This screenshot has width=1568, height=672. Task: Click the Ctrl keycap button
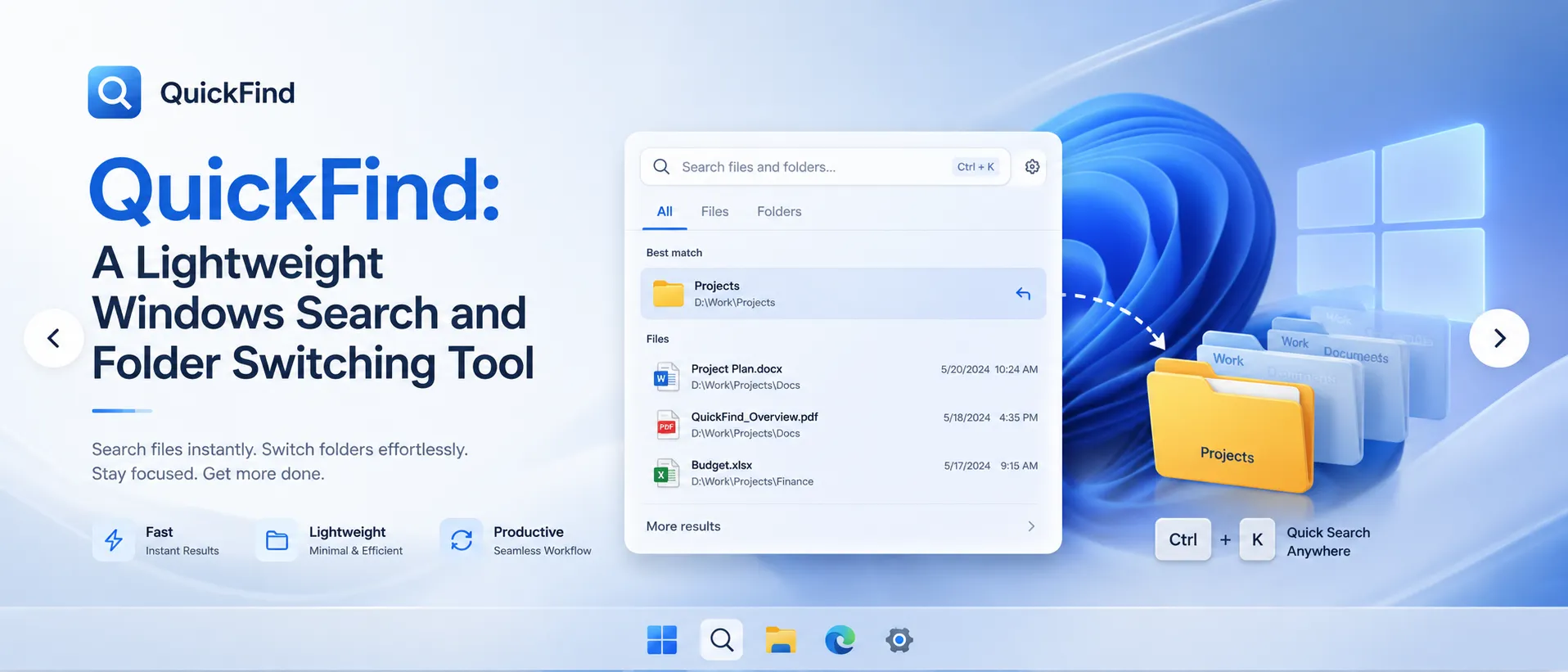point(1183,539)
